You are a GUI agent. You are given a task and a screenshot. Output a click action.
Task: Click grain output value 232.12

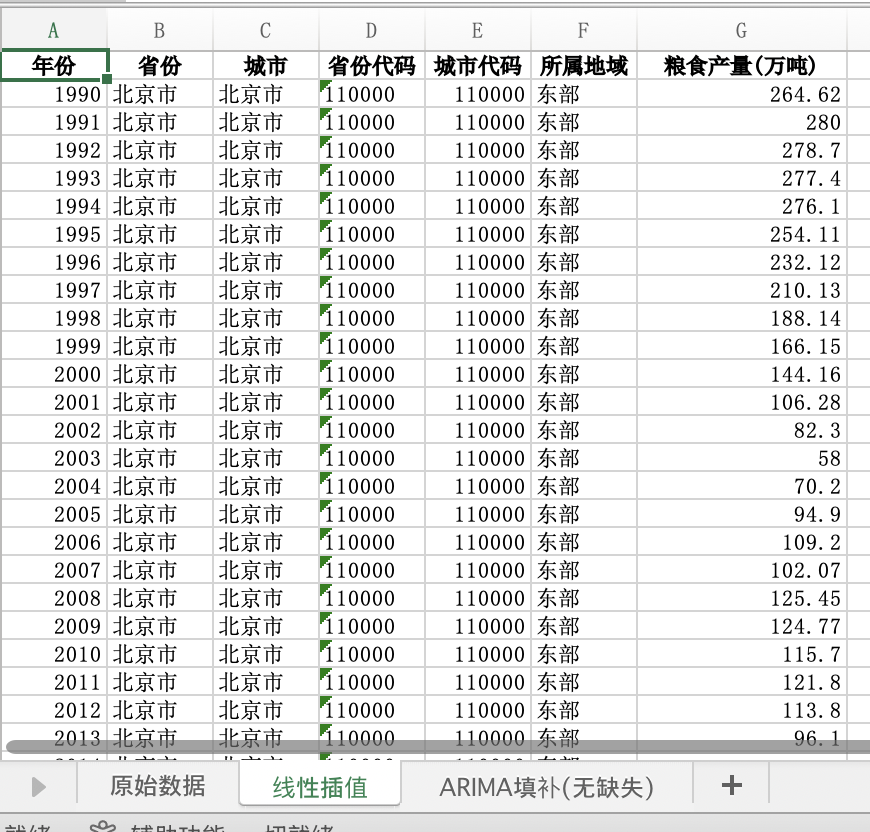point(742,262)
